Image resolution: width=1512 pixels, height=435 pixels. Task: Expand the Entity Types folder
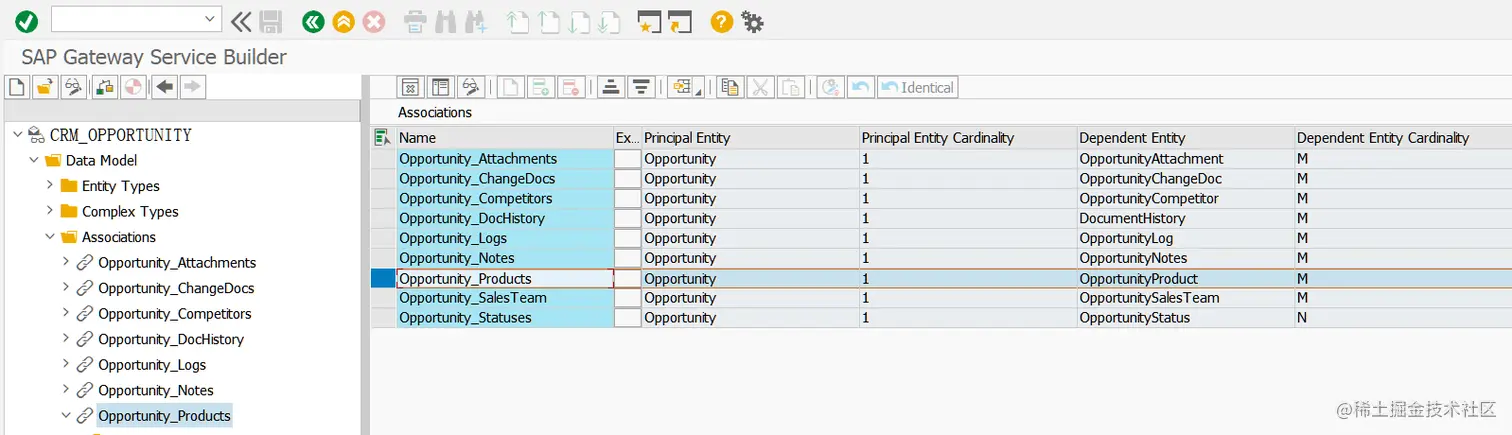point(50,186)
